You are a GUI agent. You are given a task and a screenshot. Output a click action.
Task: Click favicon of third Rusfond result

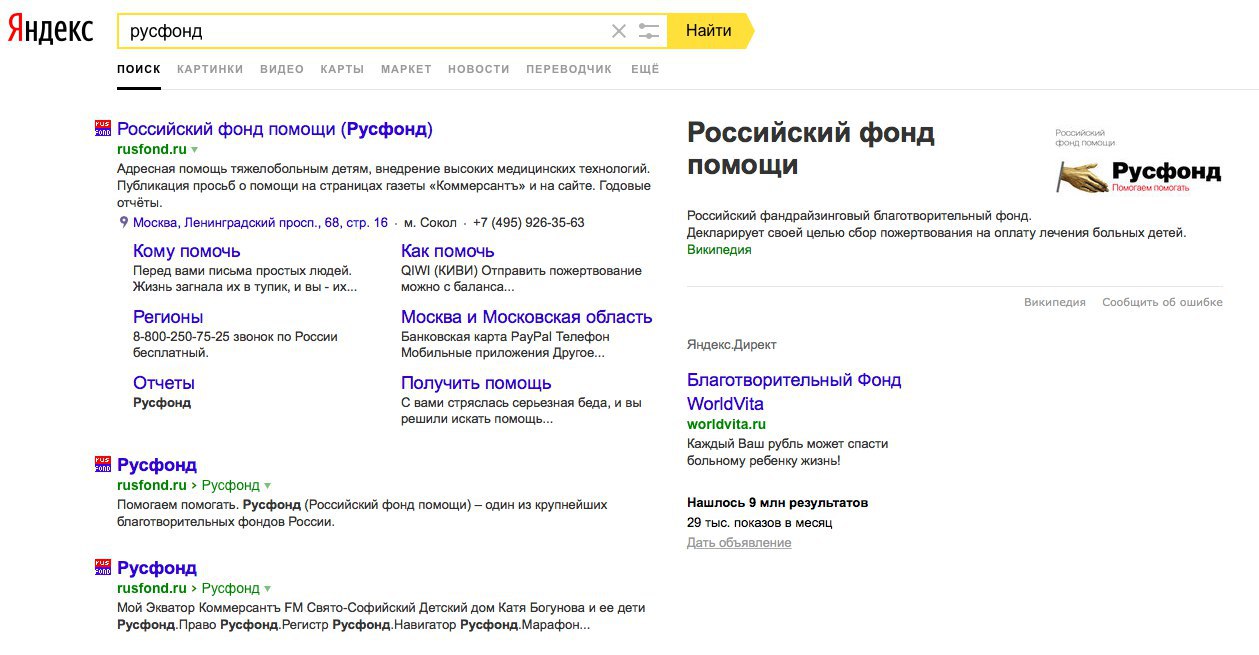click(x=103, y=567)
